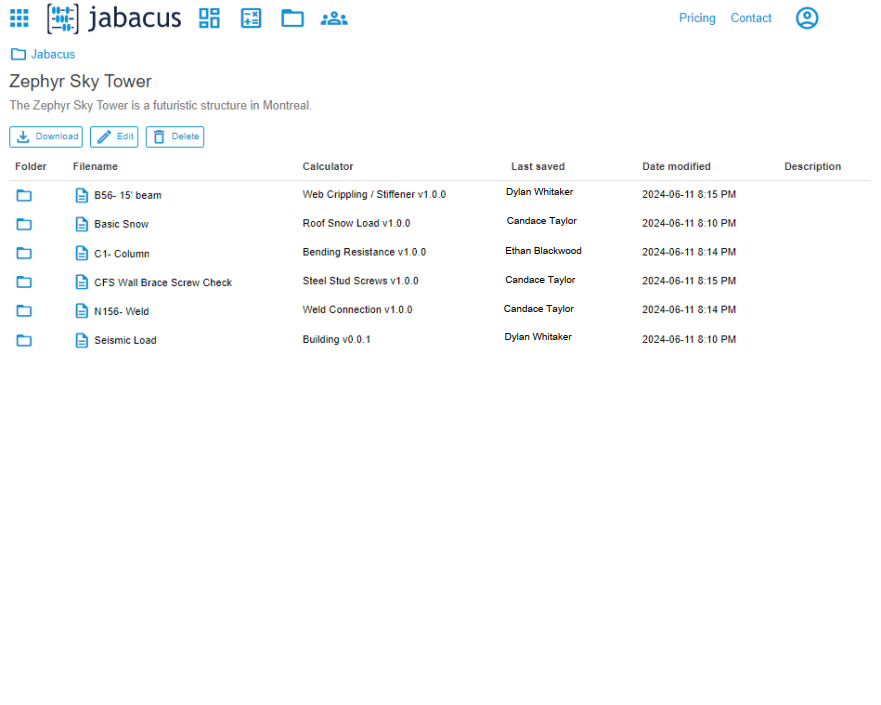The height and width of the screenshot is (705, 881).
Task: Click file icon beside Basic Snow
Action: click(82, 224)
